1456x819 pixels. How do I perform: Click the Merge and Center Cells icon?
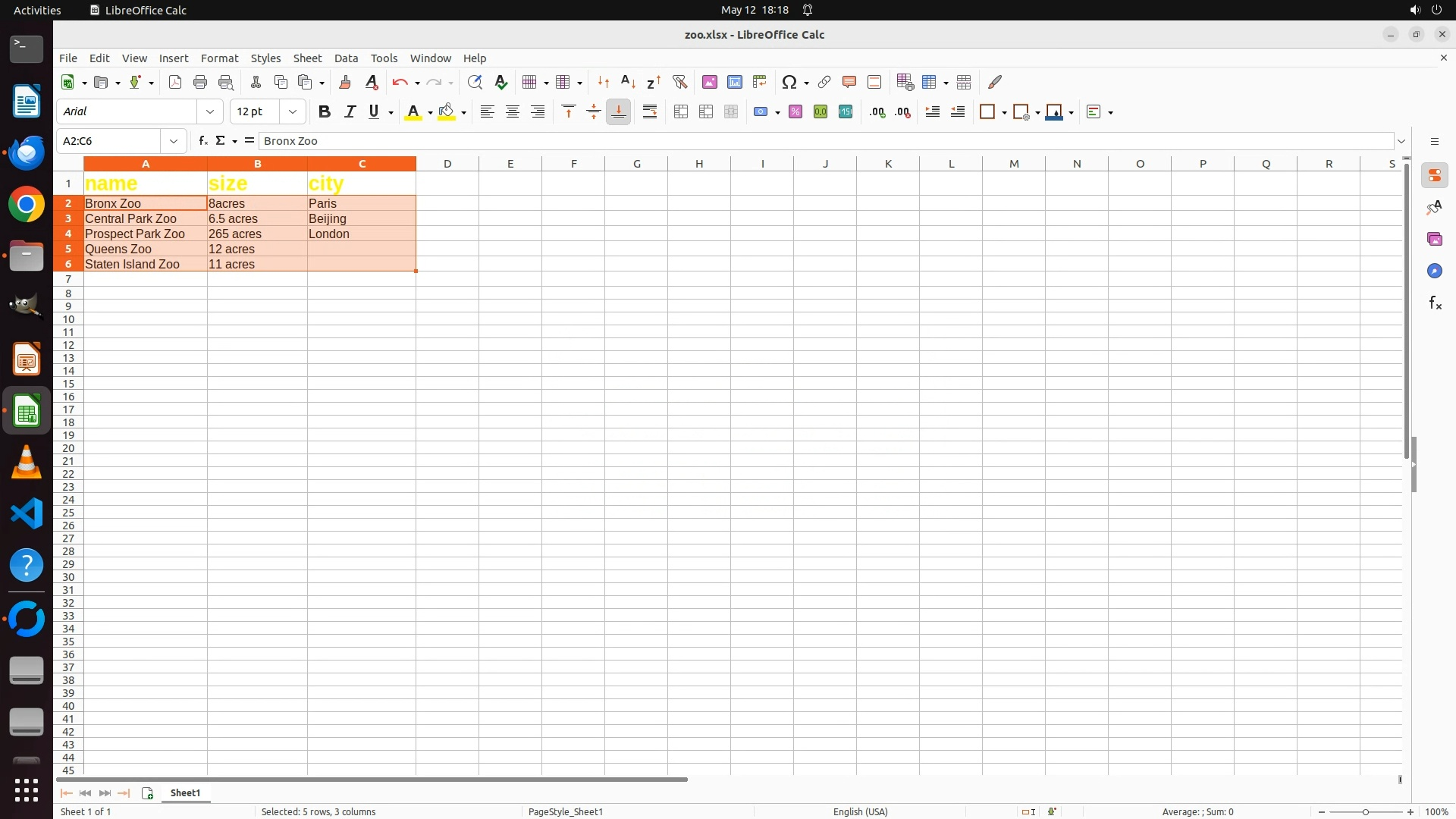(681, 112)
